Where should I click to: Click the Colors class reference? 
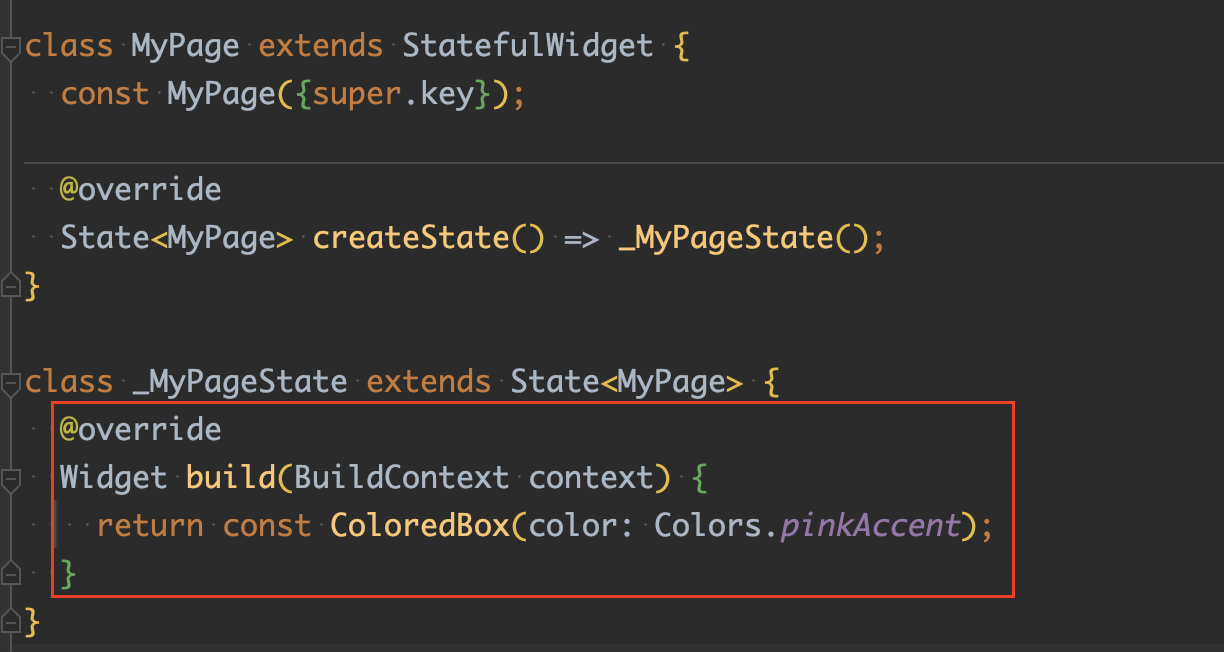(708, 525)
